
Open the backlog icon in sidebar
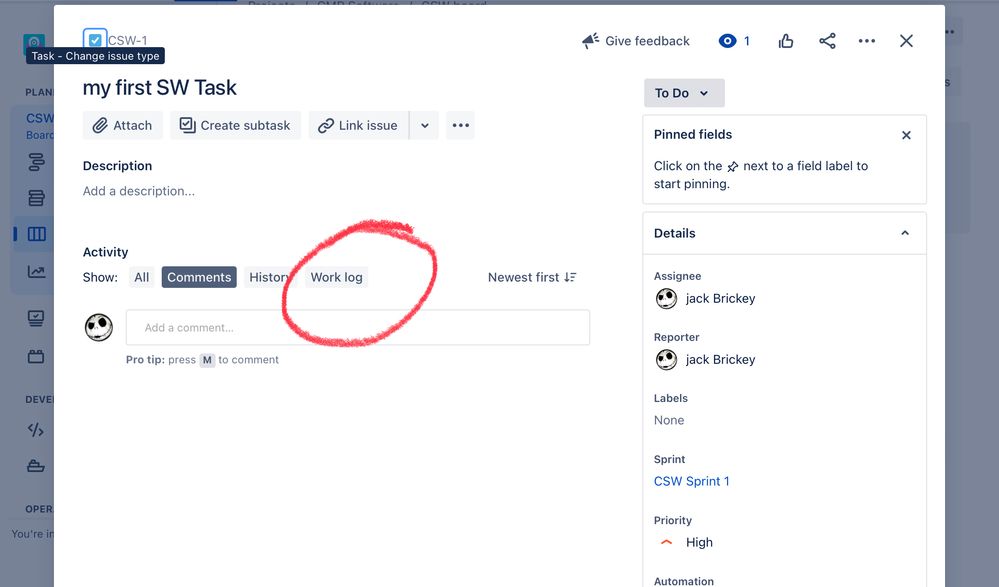click(36, 198)
